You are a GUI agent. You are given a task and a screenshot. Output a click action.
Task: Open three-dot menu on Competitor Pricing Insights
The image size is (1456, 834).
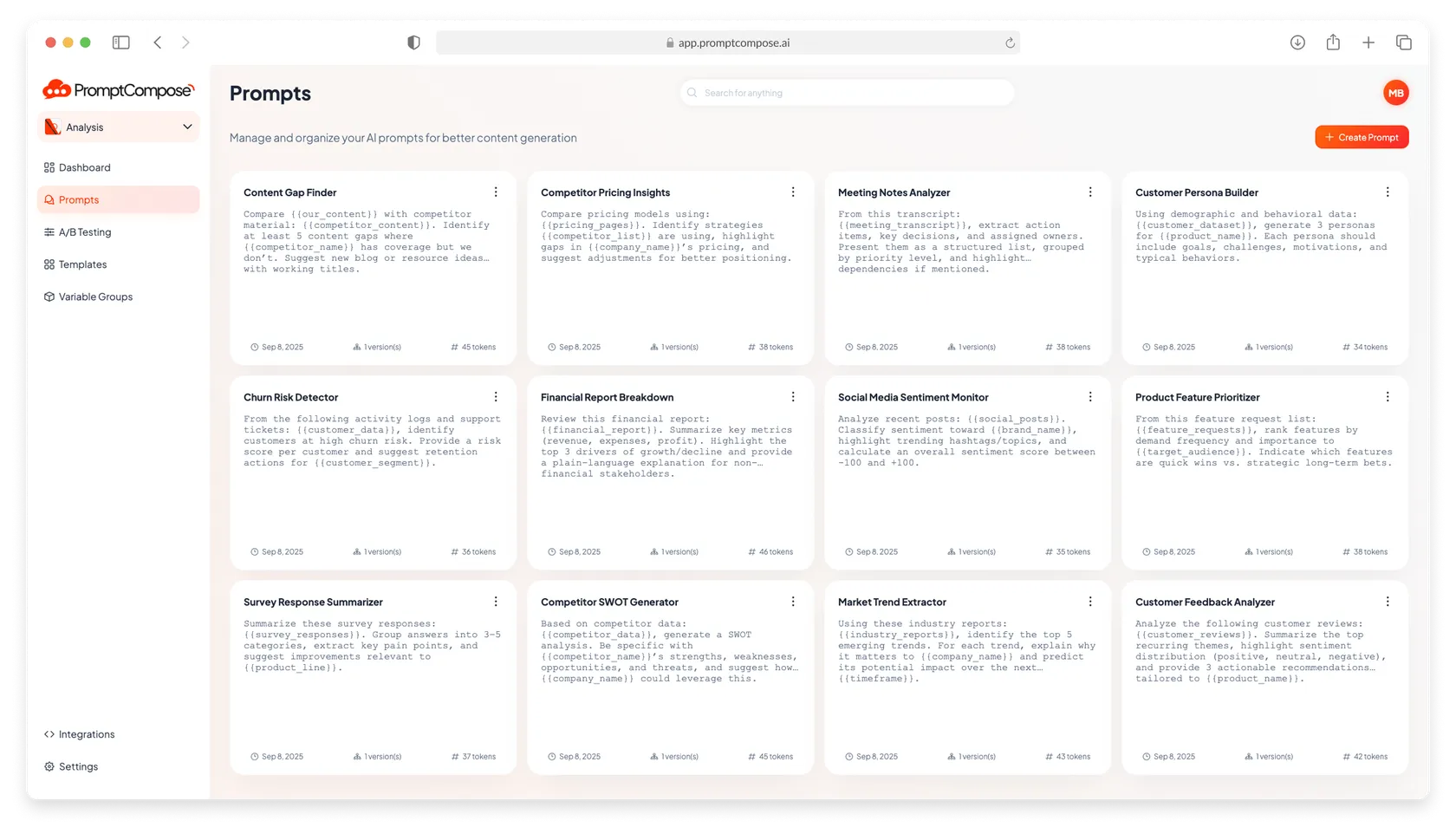point(793,192)
